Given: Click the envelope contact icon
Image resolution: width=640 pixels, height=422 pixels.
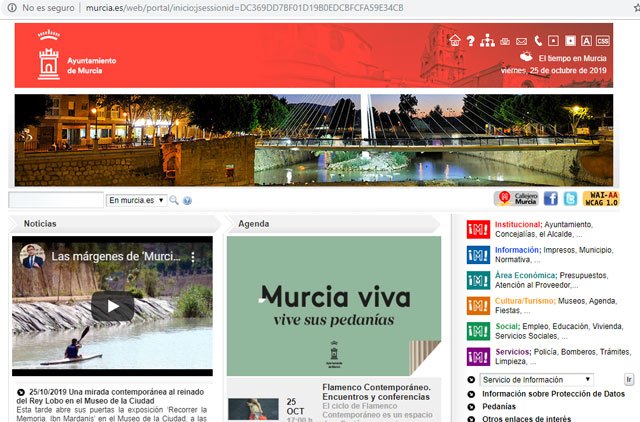Looking at the screenshot, I should (520, 41).
